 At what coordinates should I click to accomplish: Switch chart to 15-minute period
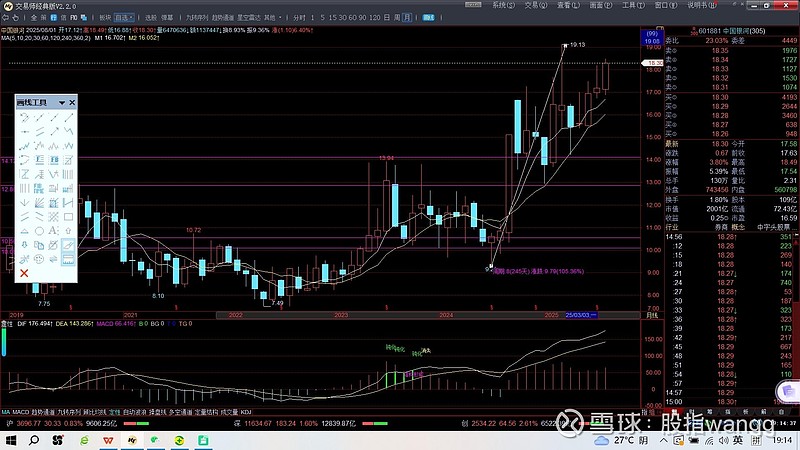click(x=332, y=17)
